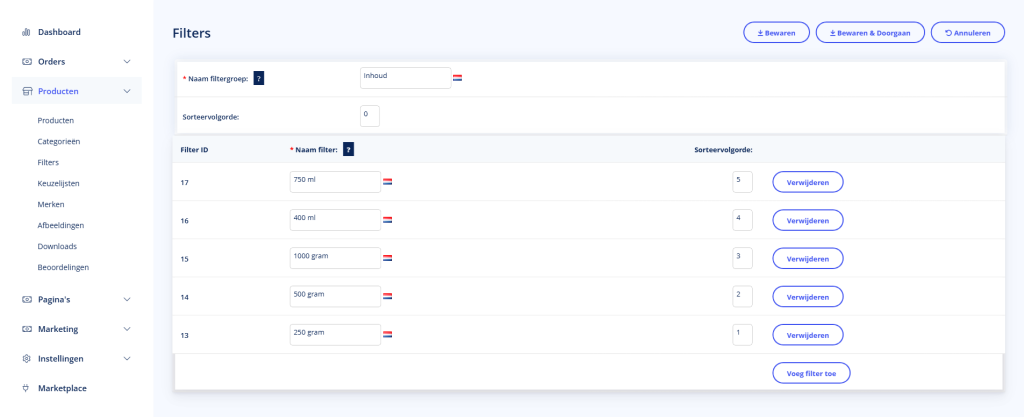
Task: Click the 500 gram filter name field
Action: (334, 296)
